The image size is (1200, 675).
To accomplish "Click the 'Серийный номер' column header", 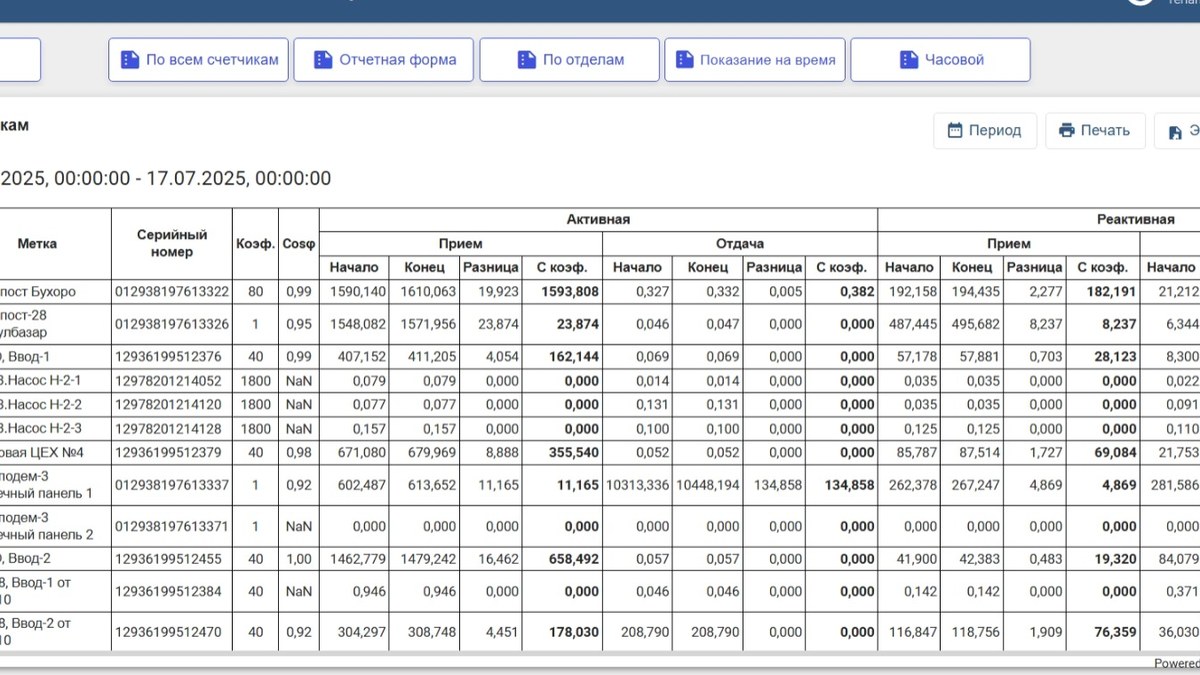I will 172,243.
